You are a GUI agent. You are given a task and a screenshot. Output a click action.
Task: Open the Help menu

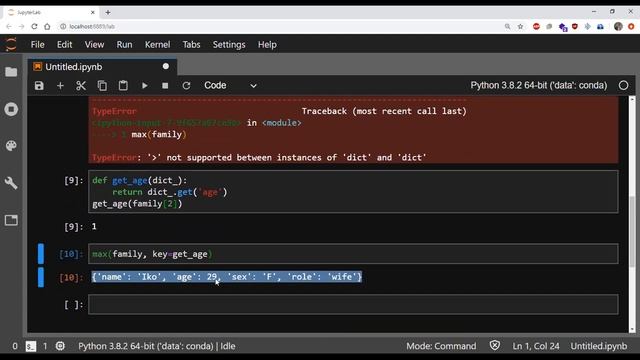click(x=267, y=44)
